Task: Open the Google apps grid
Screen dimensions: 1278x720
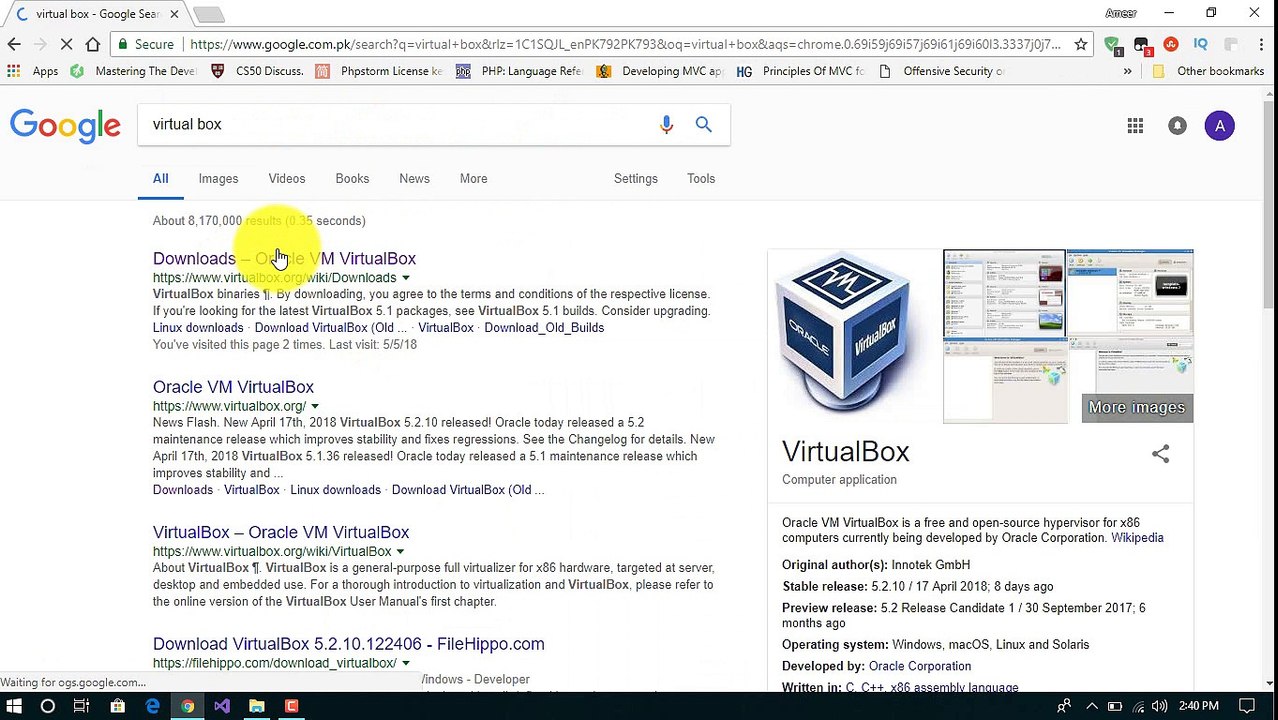Action: pos(1135,126)
